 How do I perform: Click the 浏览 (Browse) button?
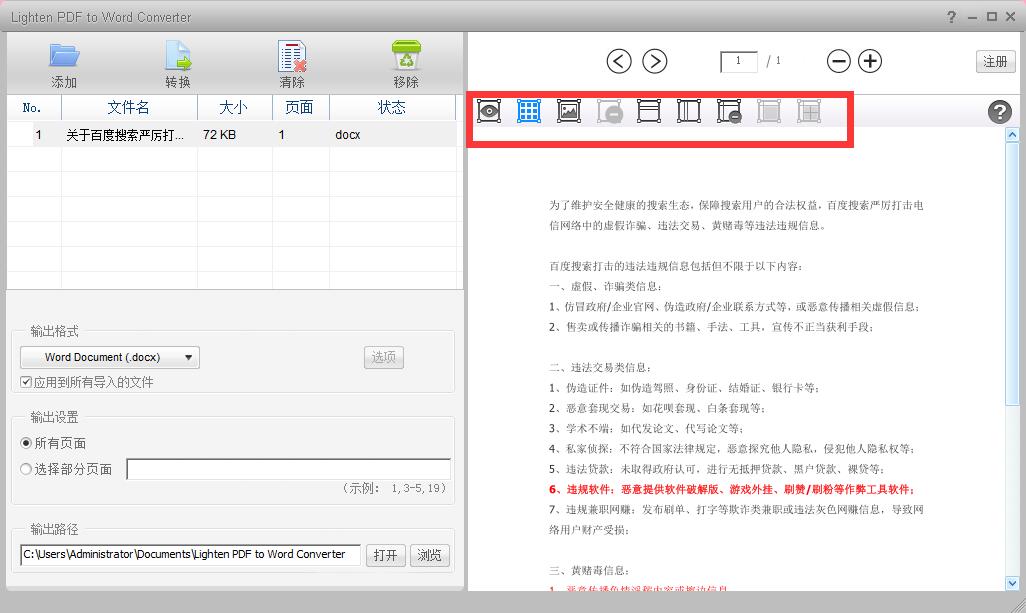click(429, 555)
